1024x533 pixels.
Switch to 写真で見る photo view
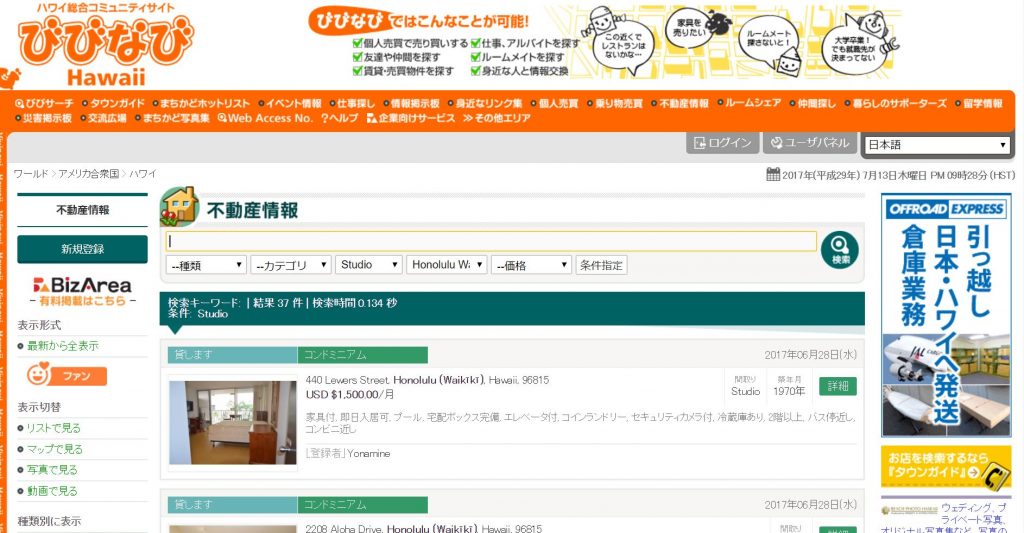(52, 470)
